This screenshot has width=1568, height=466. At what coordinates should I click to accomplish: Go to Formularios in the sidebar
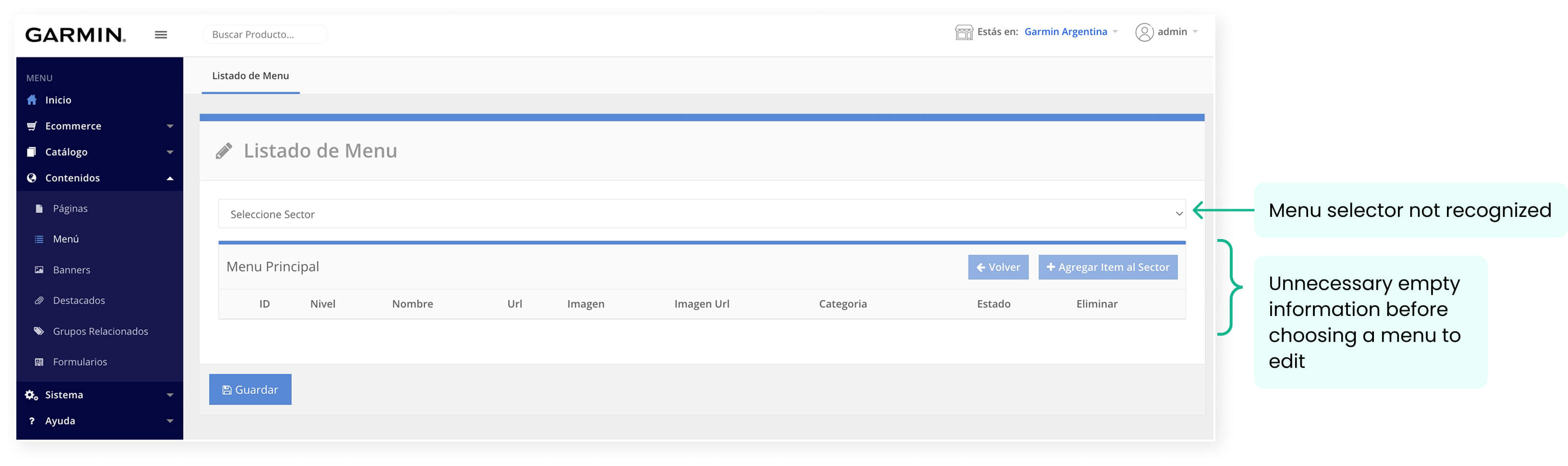[x=80, y=362]
